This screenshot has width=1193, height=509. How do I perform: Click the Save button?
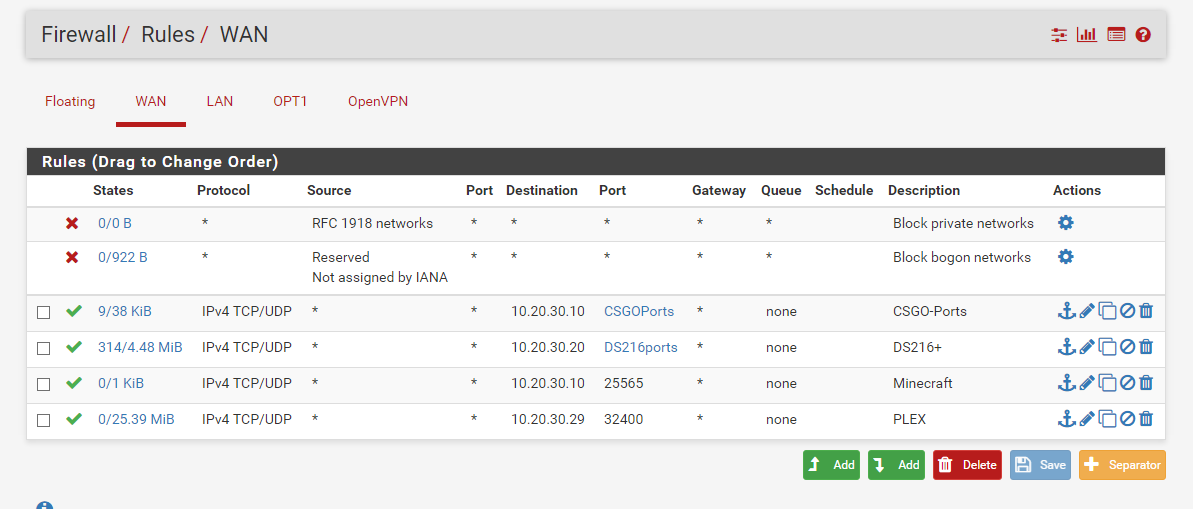[x=1040, y=465]
